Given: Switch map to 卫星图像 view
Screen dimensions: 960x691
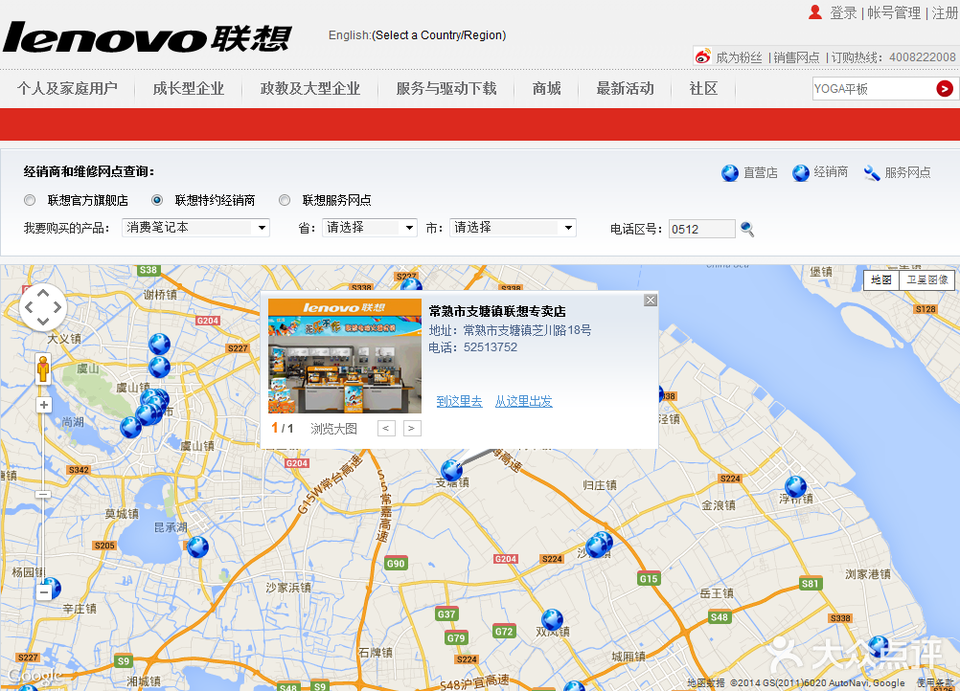Looking at the screenshot, I should [x=927, y=280].
